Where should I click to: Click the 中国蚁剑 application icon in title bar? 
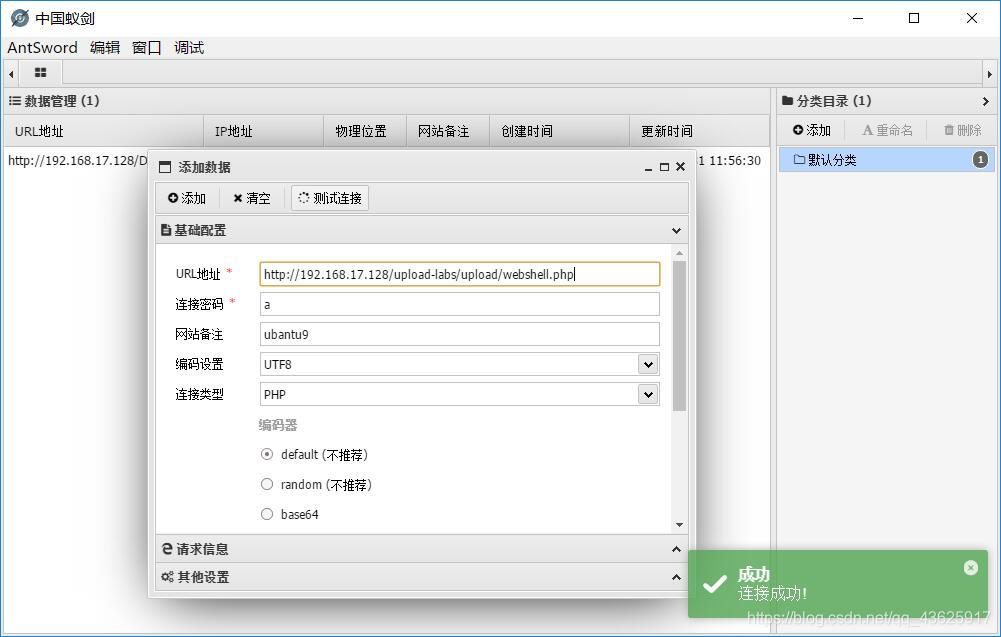pos(20,18)
